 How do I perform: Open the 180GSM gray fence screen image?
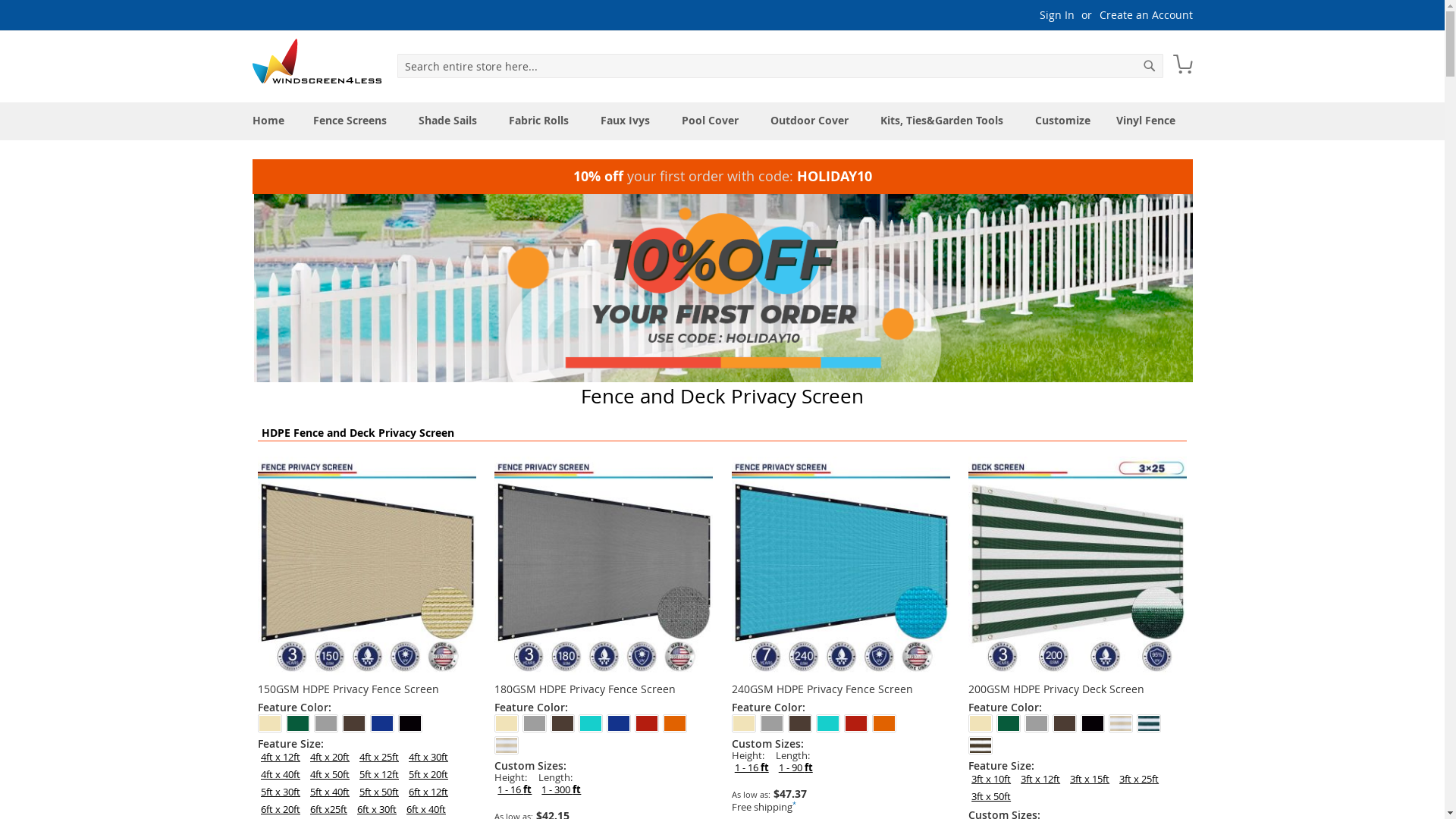click(604, 566)
